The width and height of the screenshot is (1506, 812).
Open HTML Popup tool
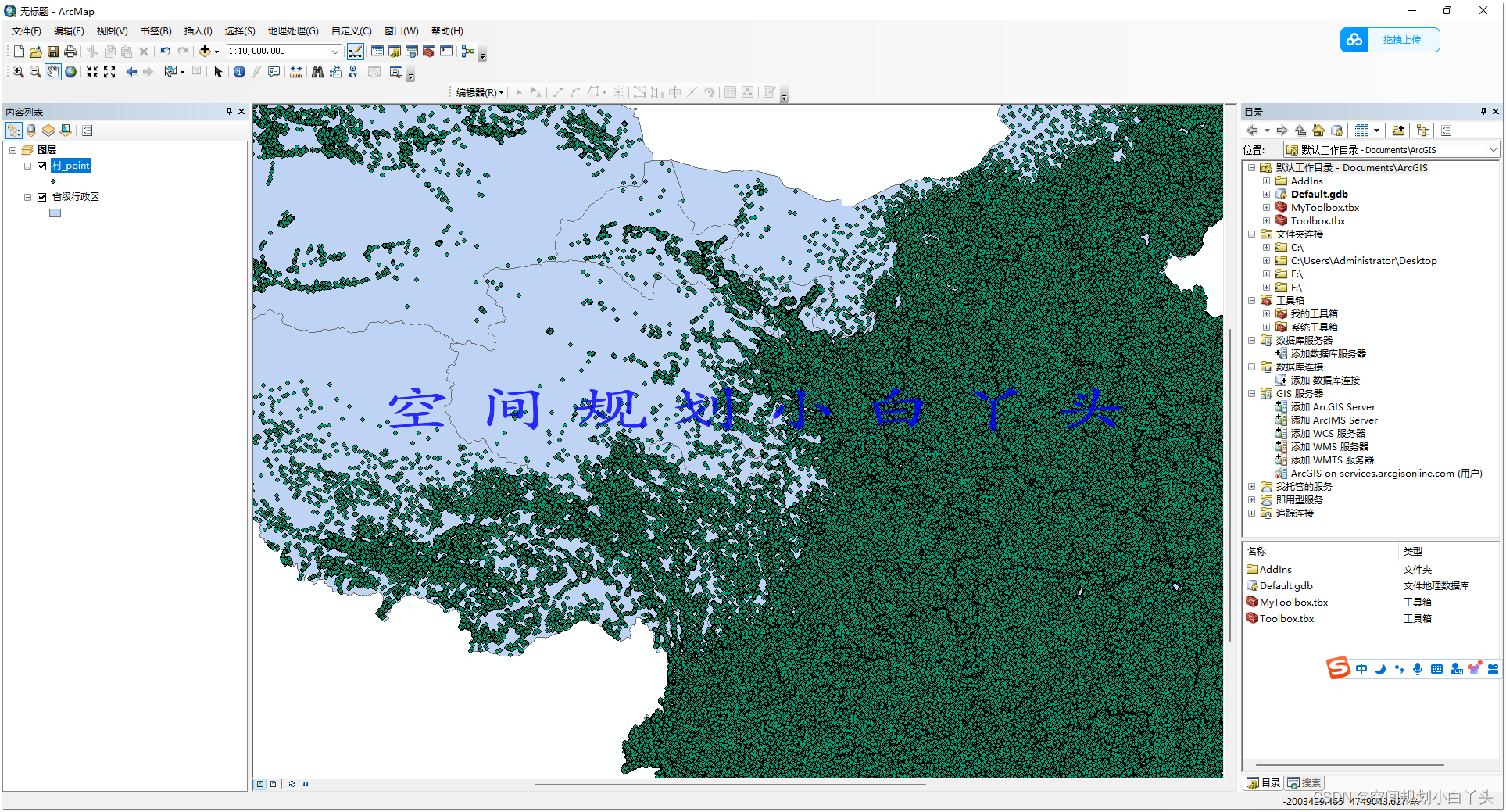tap(274, 72)
